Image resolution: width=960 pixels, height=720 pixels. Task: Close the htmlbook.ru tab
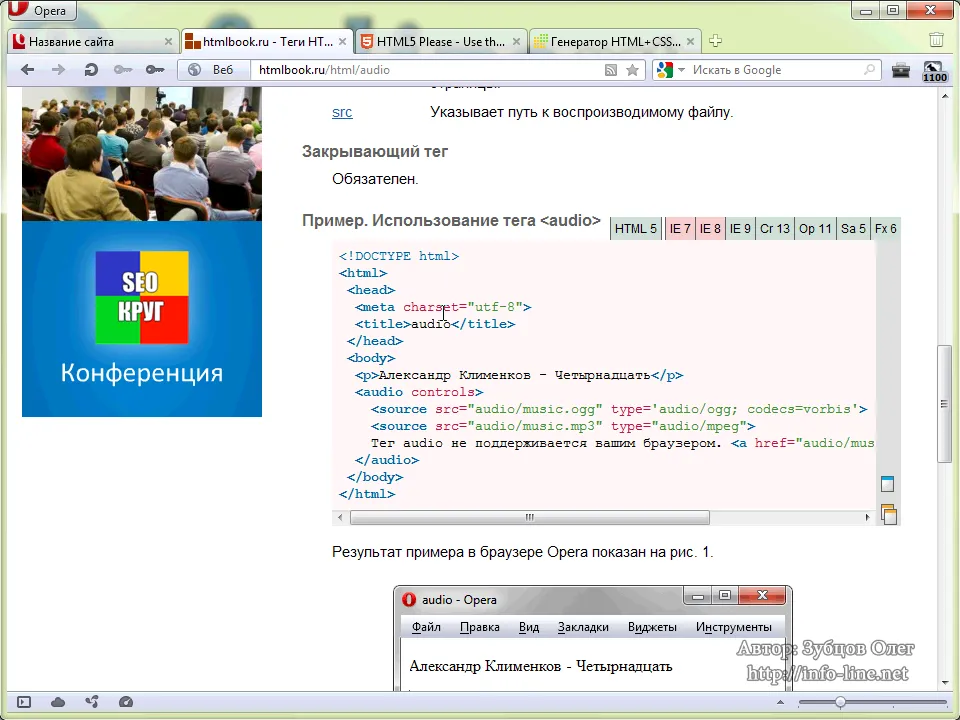pos(342,42)
